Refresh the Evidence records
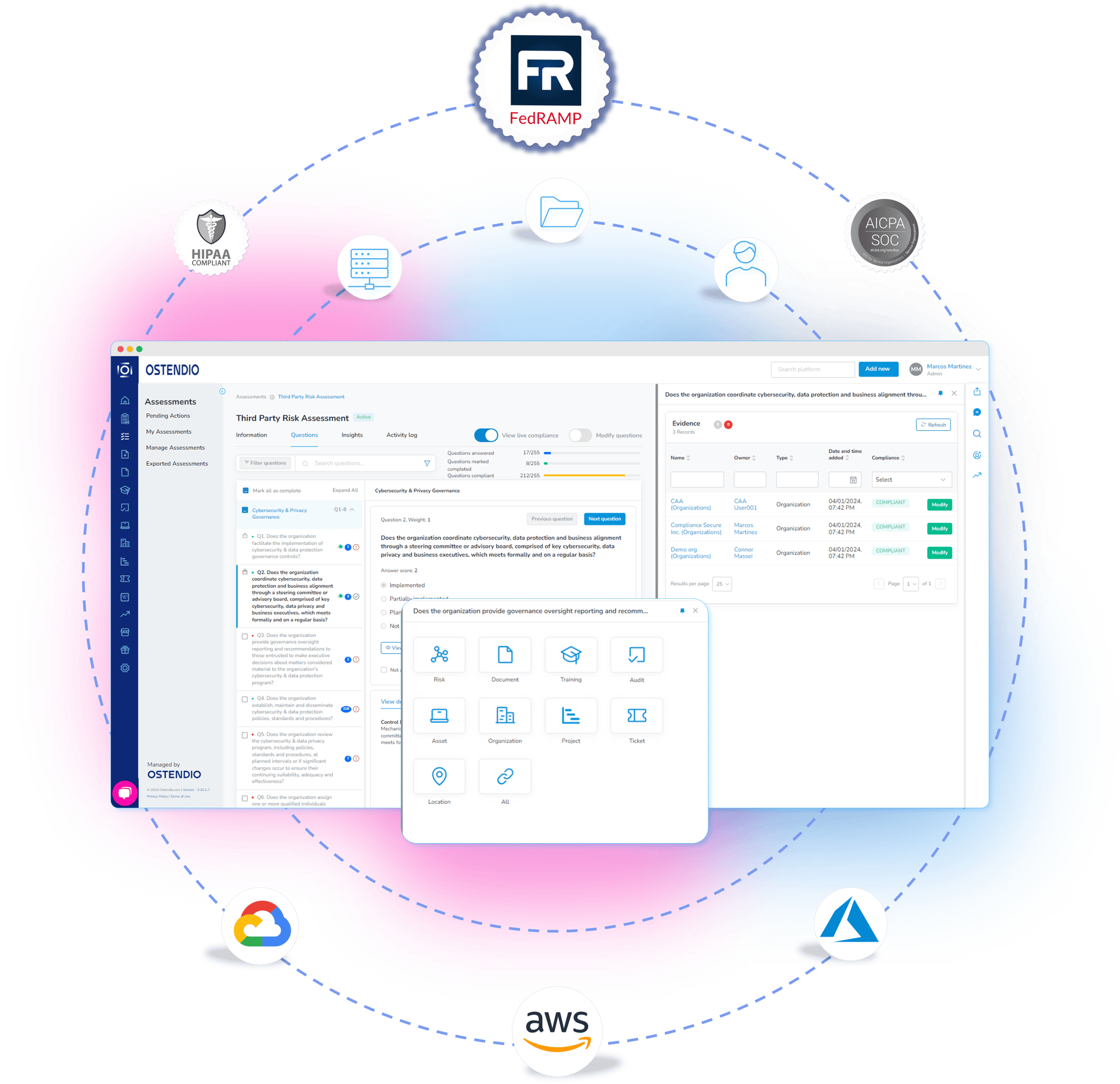The image size is (1120, 1084). coord(933,425)
